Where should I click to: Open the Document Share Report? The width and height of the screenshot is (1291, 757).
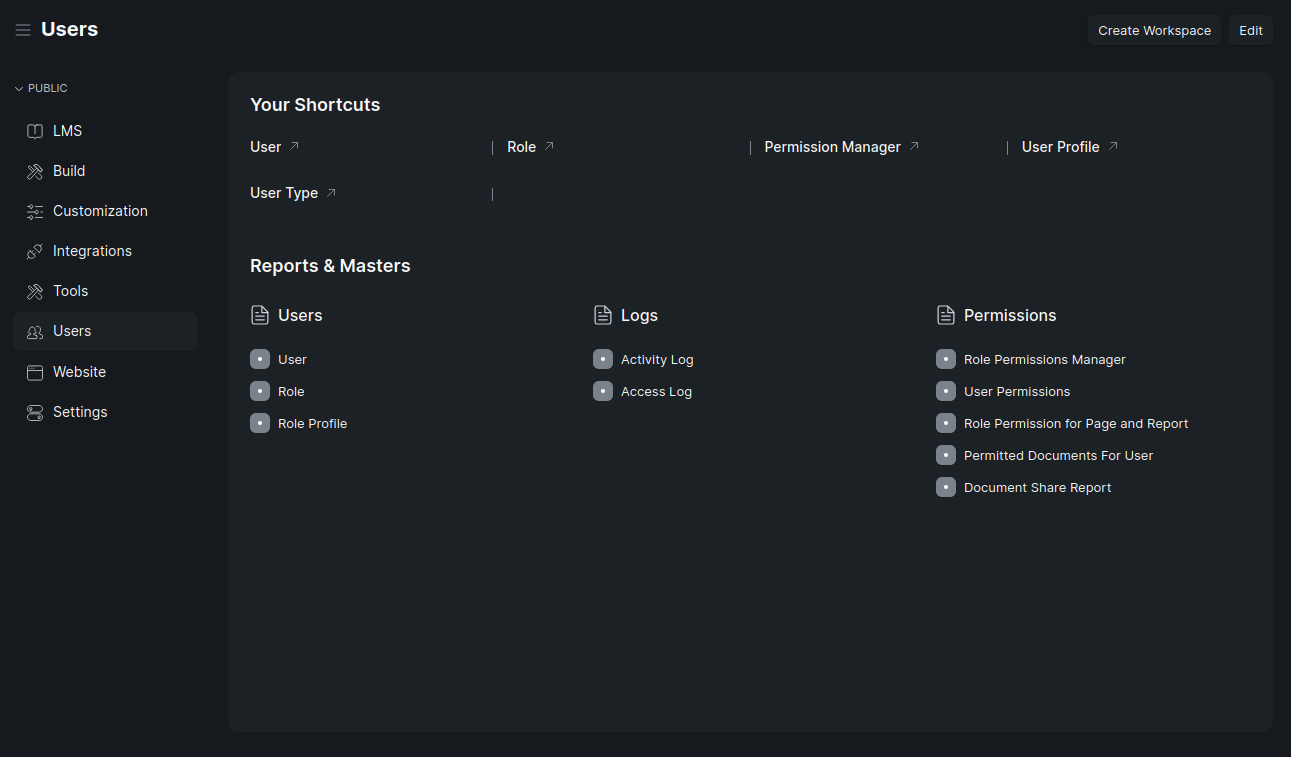pos(1037,487)
